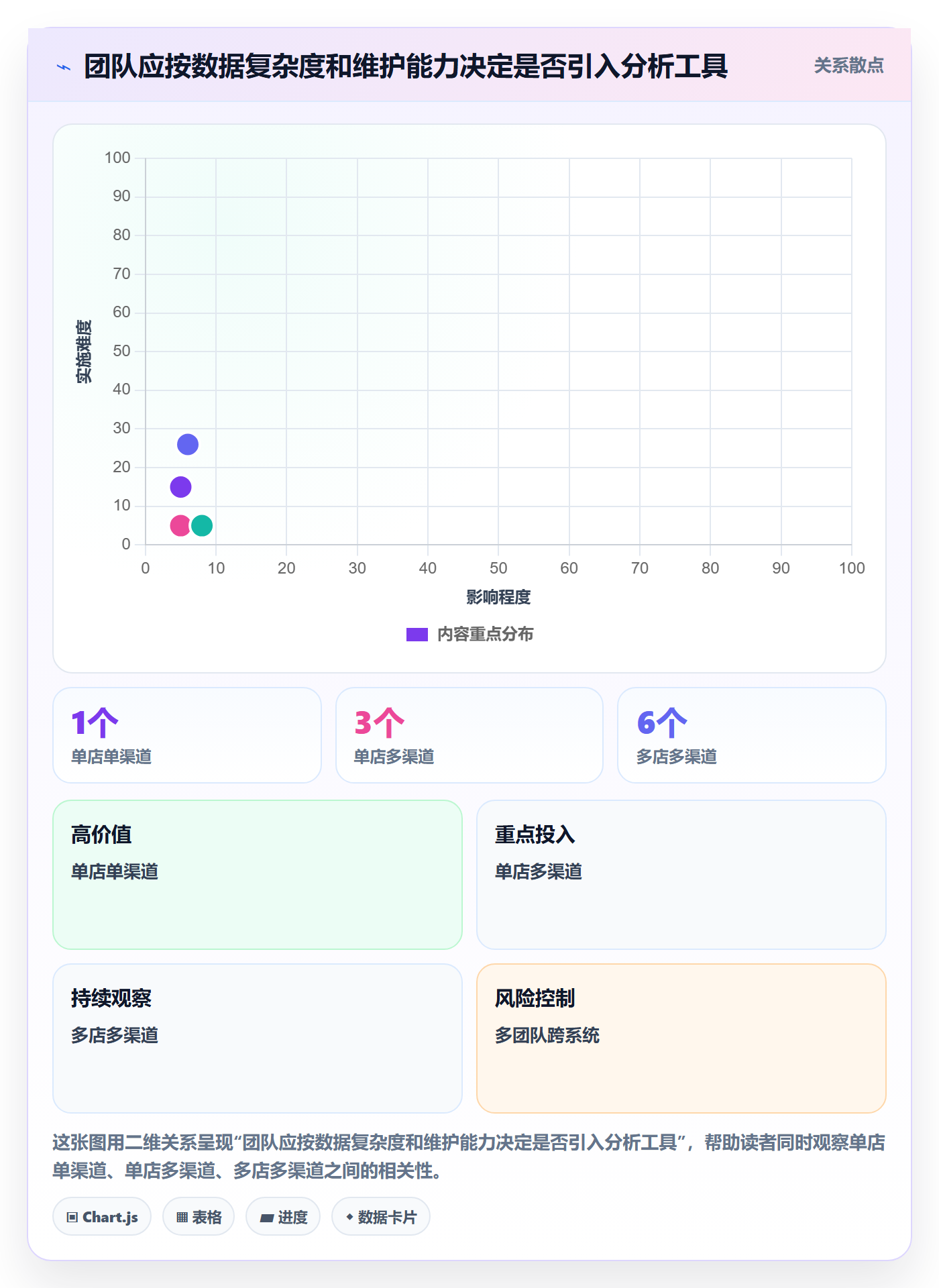Click the 实施难度 y-axis title
The image size is (939, 1288).
(x=83, y=352)
